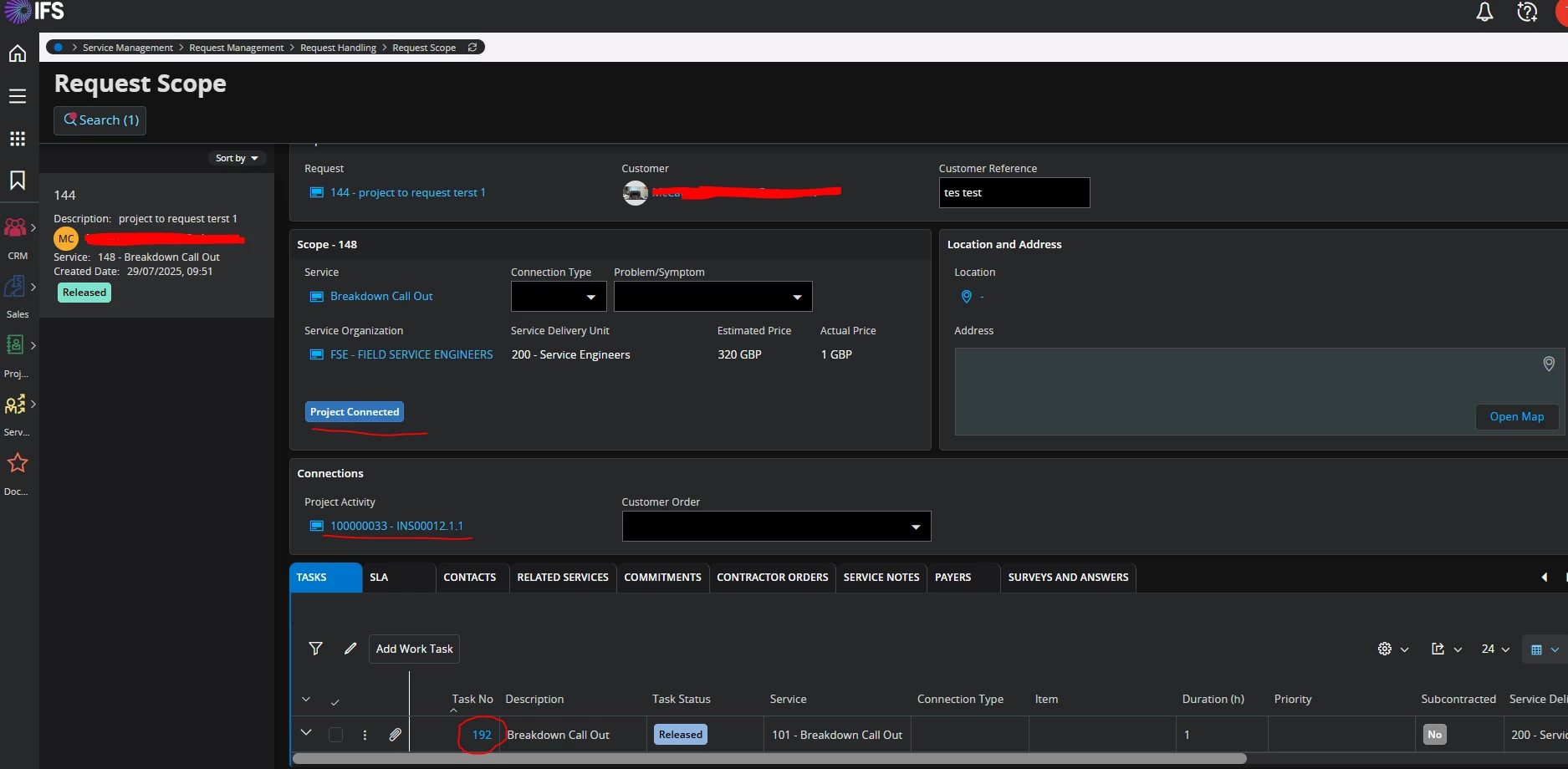The width and height of the screenshot is (1568, 769).
Task: Switch to the PAYERS tab
Action: point(963,578)
